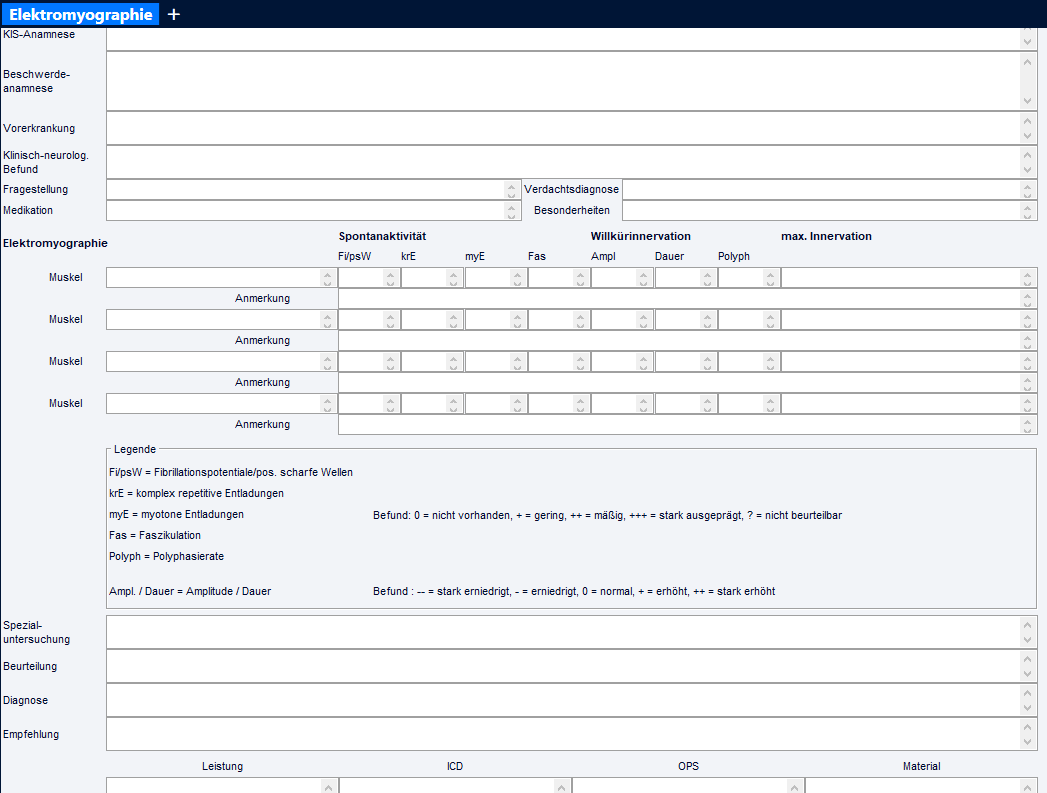The image size is (1047, 793).
Task: Click the fourth Anmerkung field
Action: (688, 425)
